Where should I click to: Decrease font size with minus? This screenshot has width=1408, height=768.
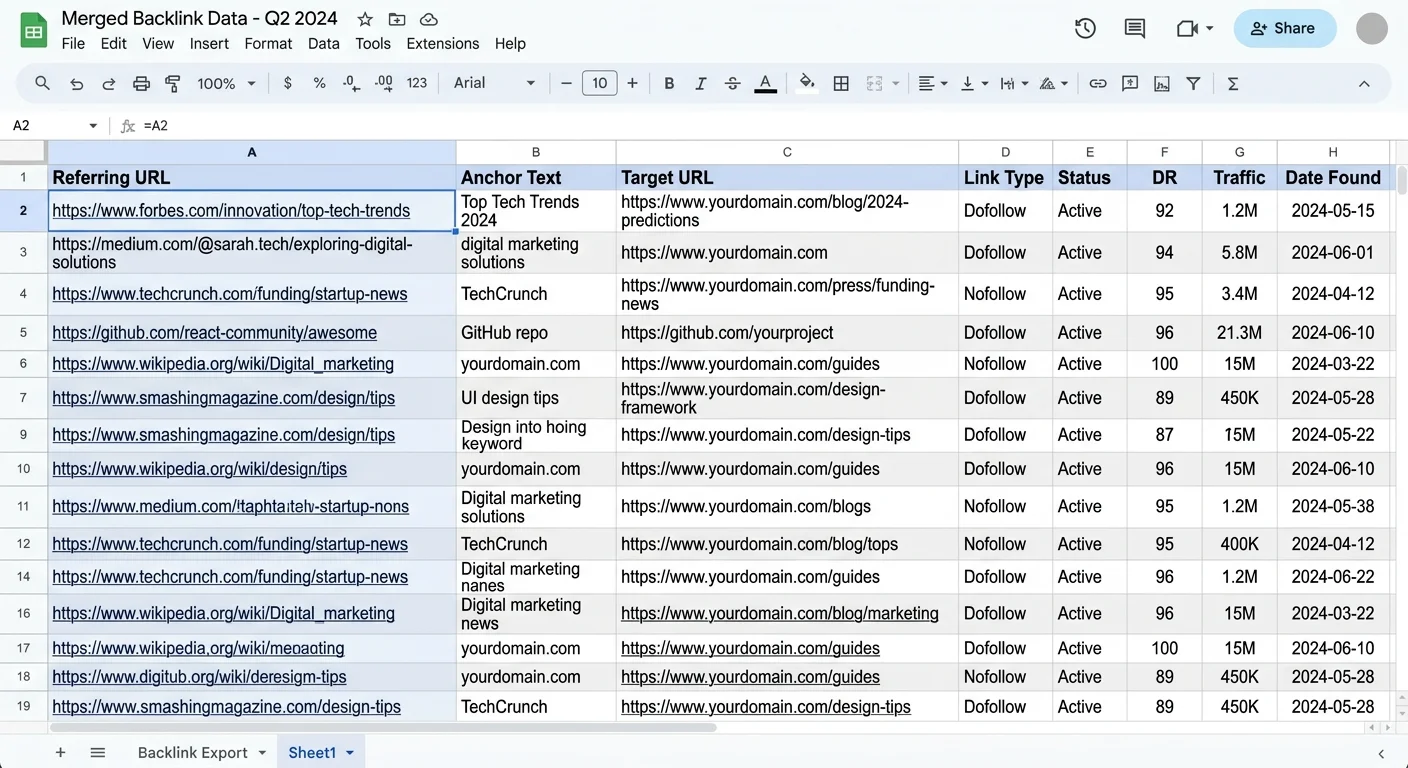[566, 84]
